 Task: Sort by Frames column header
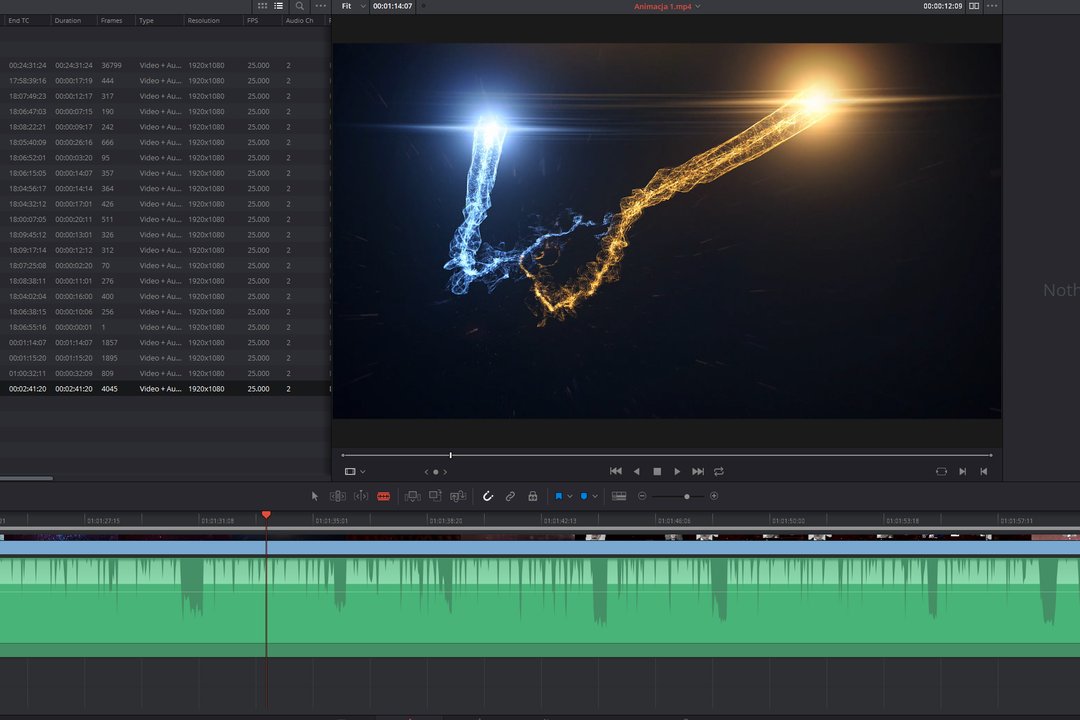tap(112, 21)
